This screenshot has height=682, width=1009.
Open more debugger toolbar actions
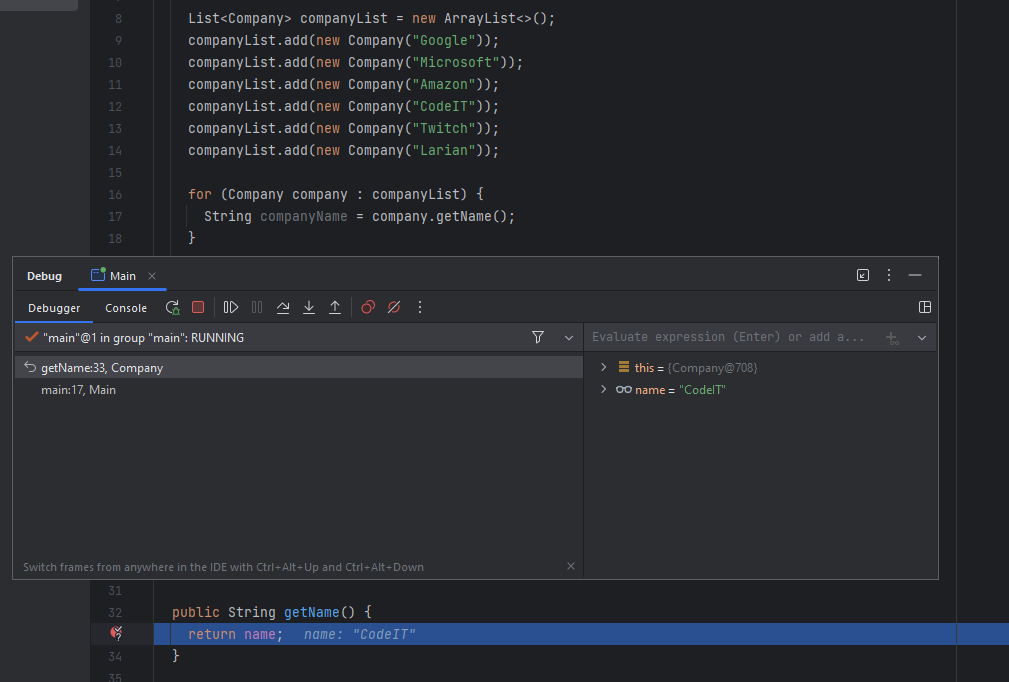tap(420, 308)
